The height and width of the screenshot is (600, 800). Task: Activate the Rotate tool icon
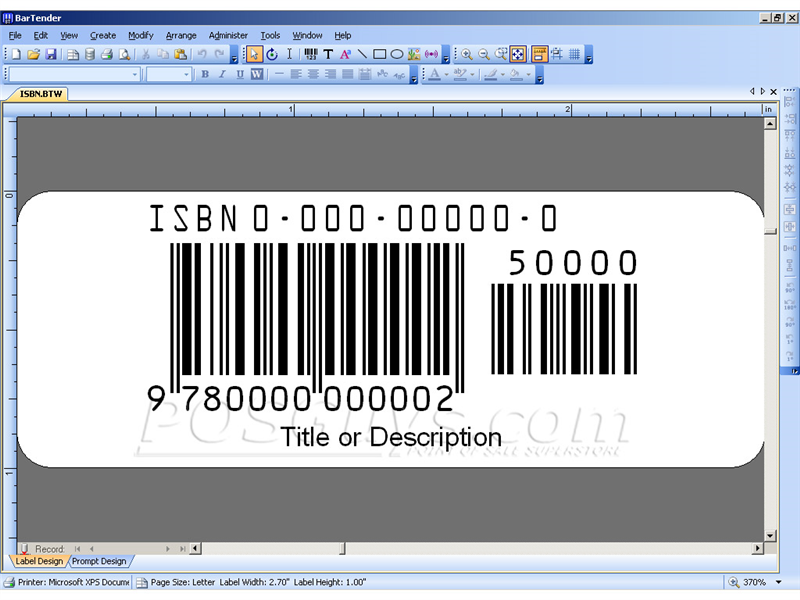click(272, 54)
